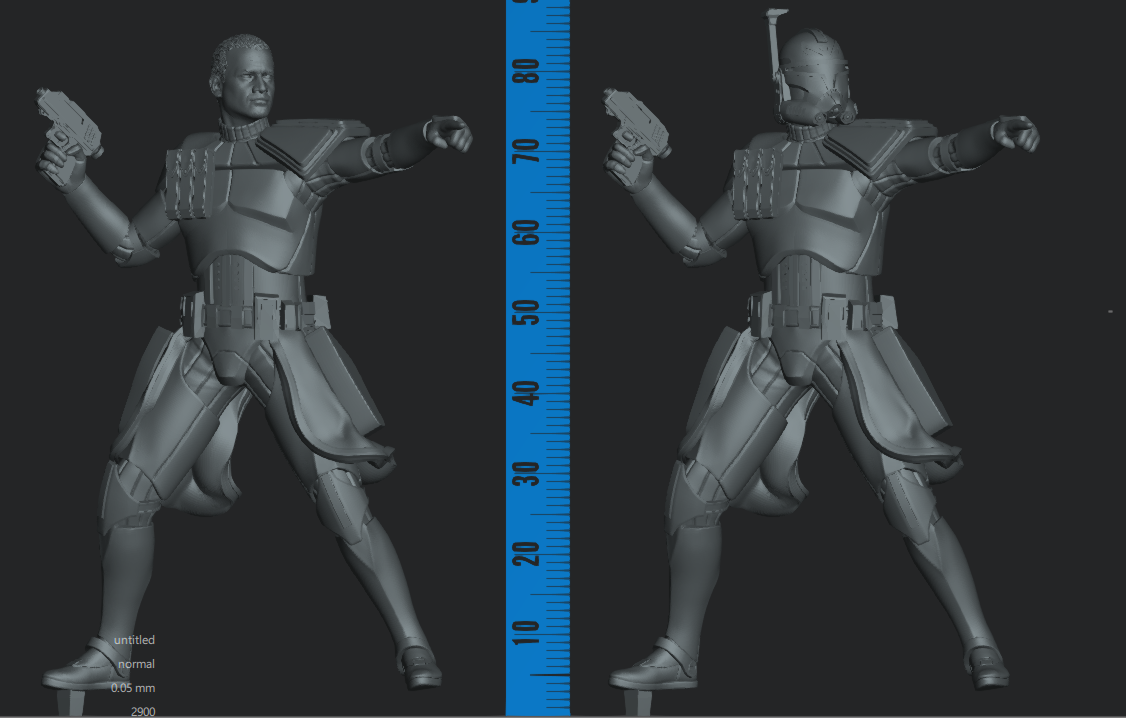1126x718 pixels.
Task: Click the 60 mark on the blue ruler
Action: (529, 232)
